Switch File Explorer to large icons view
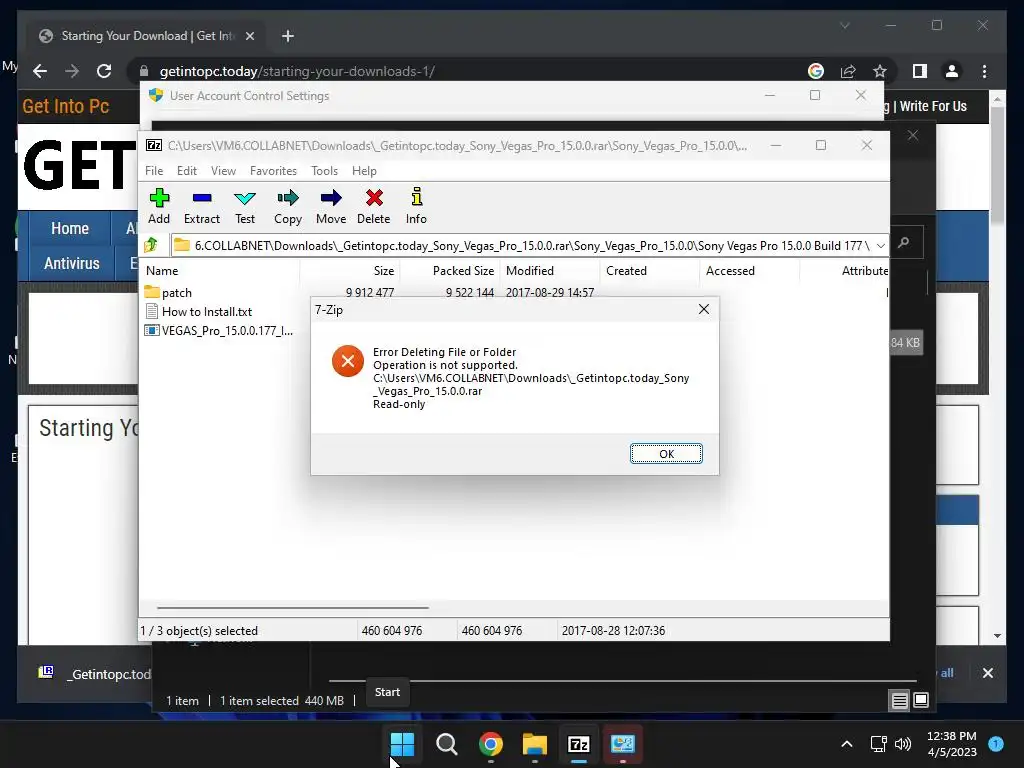The width and height of the screenshot is (1024, 768). [x=921, y=701]
